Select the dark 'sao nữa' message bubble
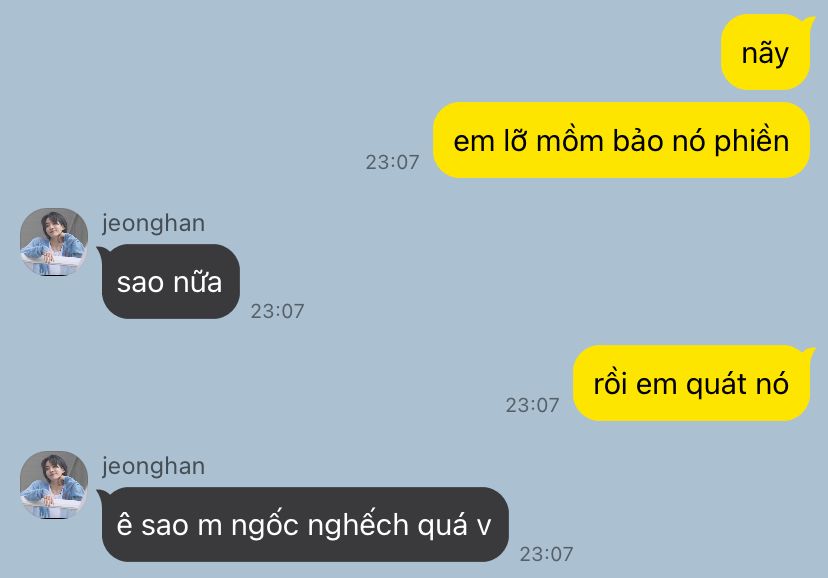828x578 pixels. coord(169,281)
